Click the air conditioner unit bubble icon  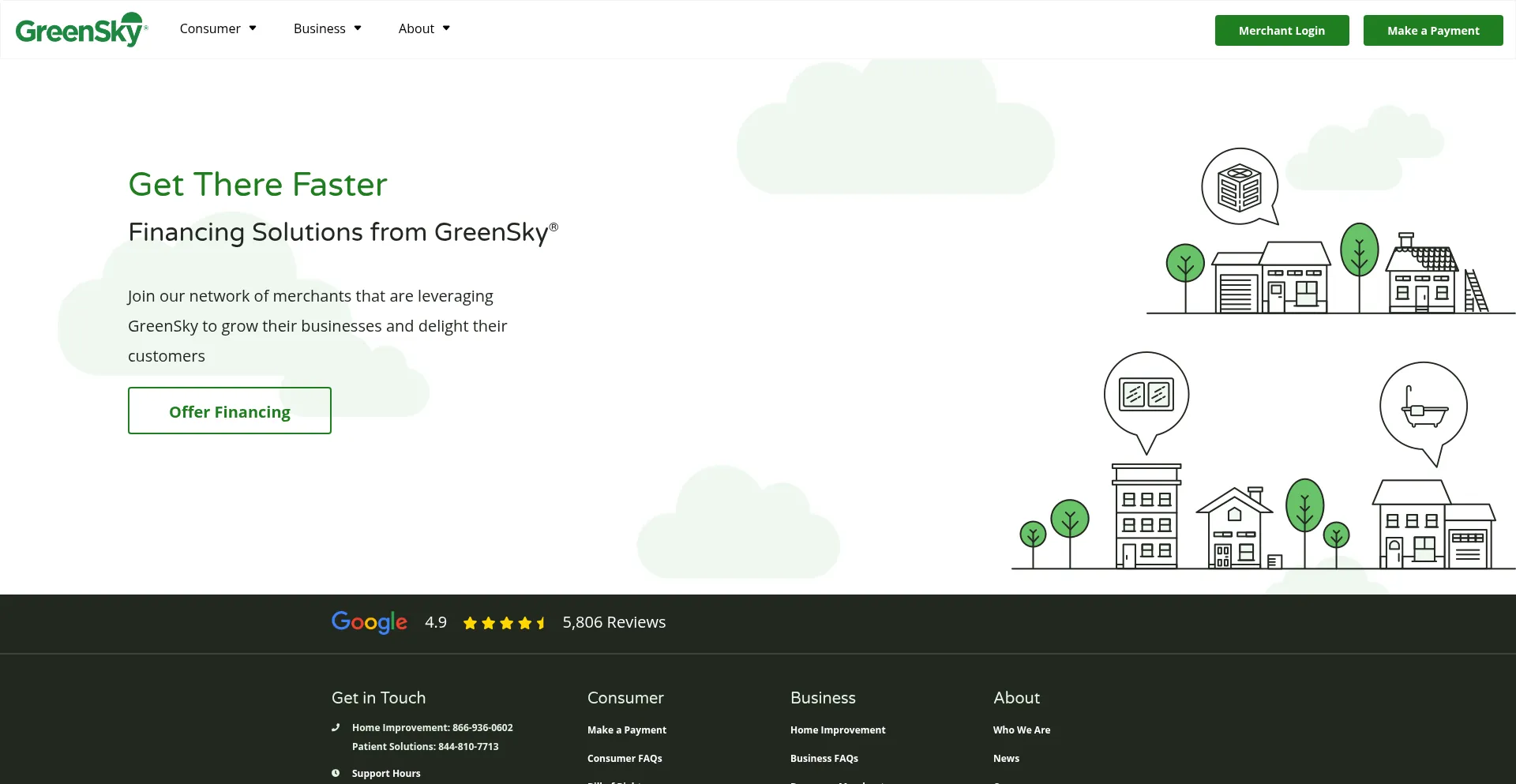1239,187
